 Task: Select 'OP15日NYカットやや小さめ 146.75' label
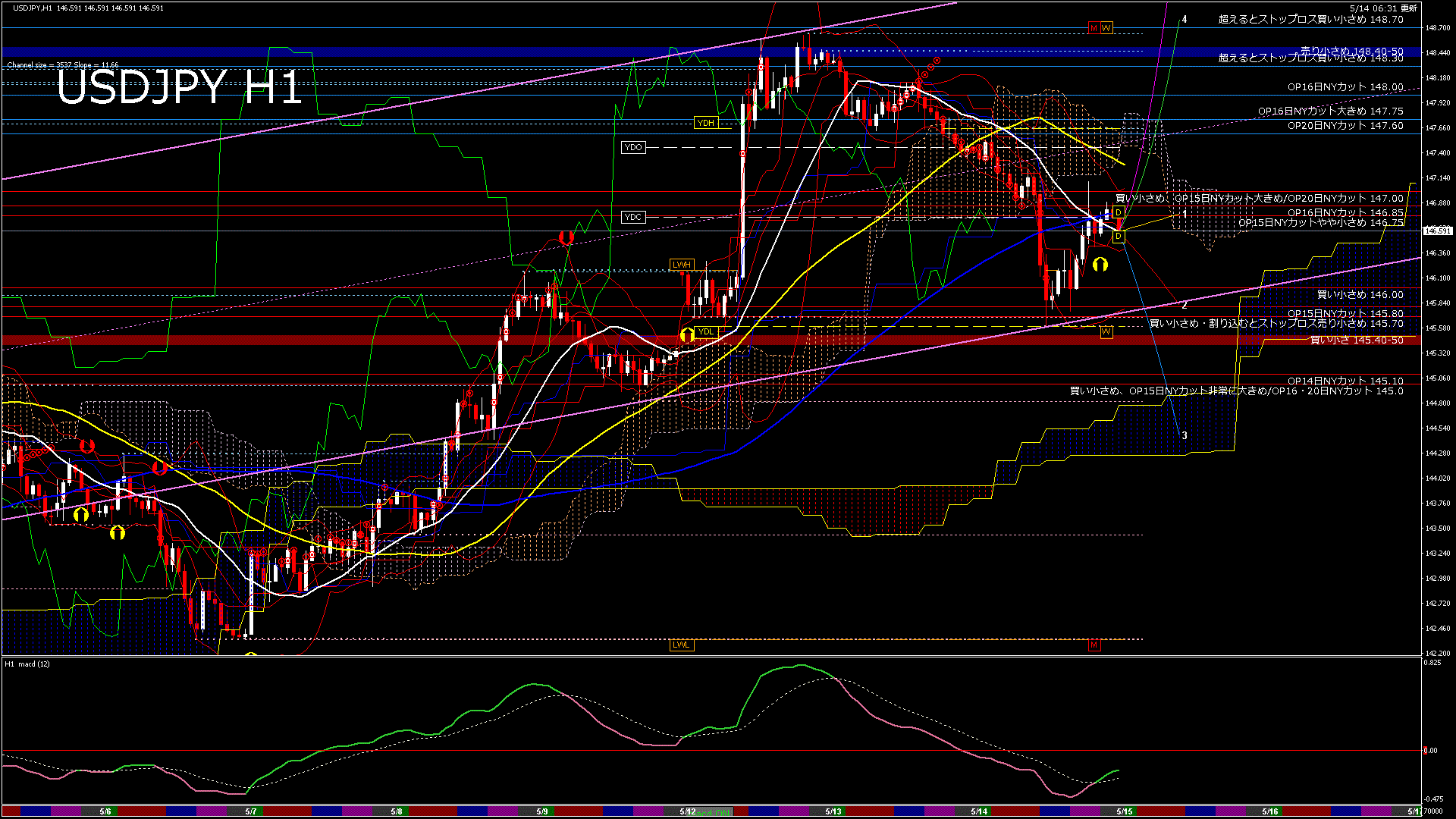(x=1321, y=223)
